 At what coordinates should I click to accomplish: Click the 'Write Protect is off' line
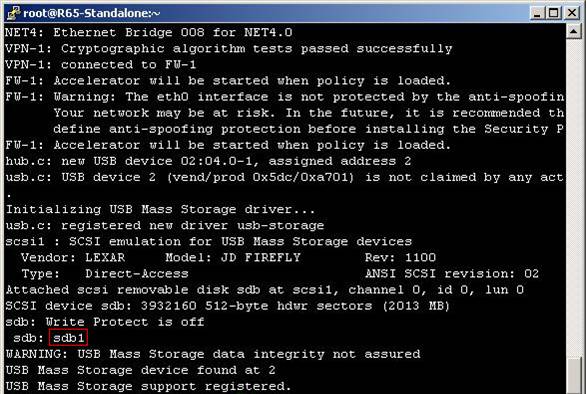click(x=105, y=322)
